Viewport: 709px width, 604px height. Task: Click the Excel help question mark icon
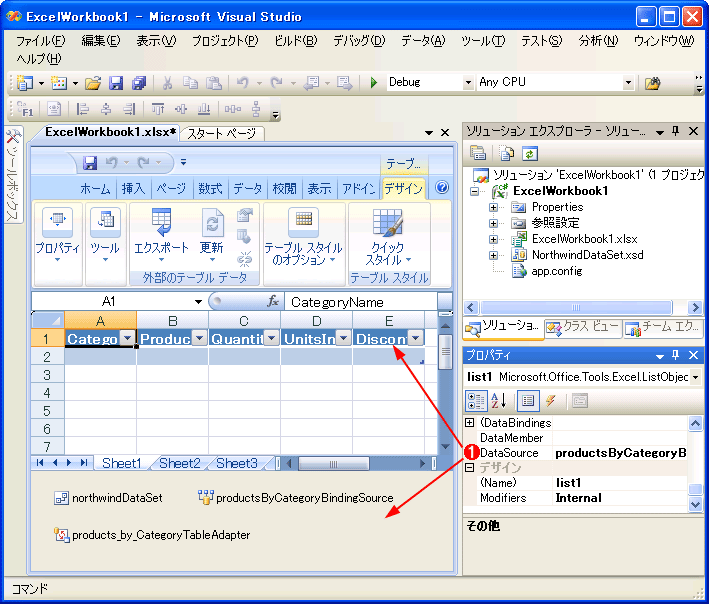click(442, 187)
